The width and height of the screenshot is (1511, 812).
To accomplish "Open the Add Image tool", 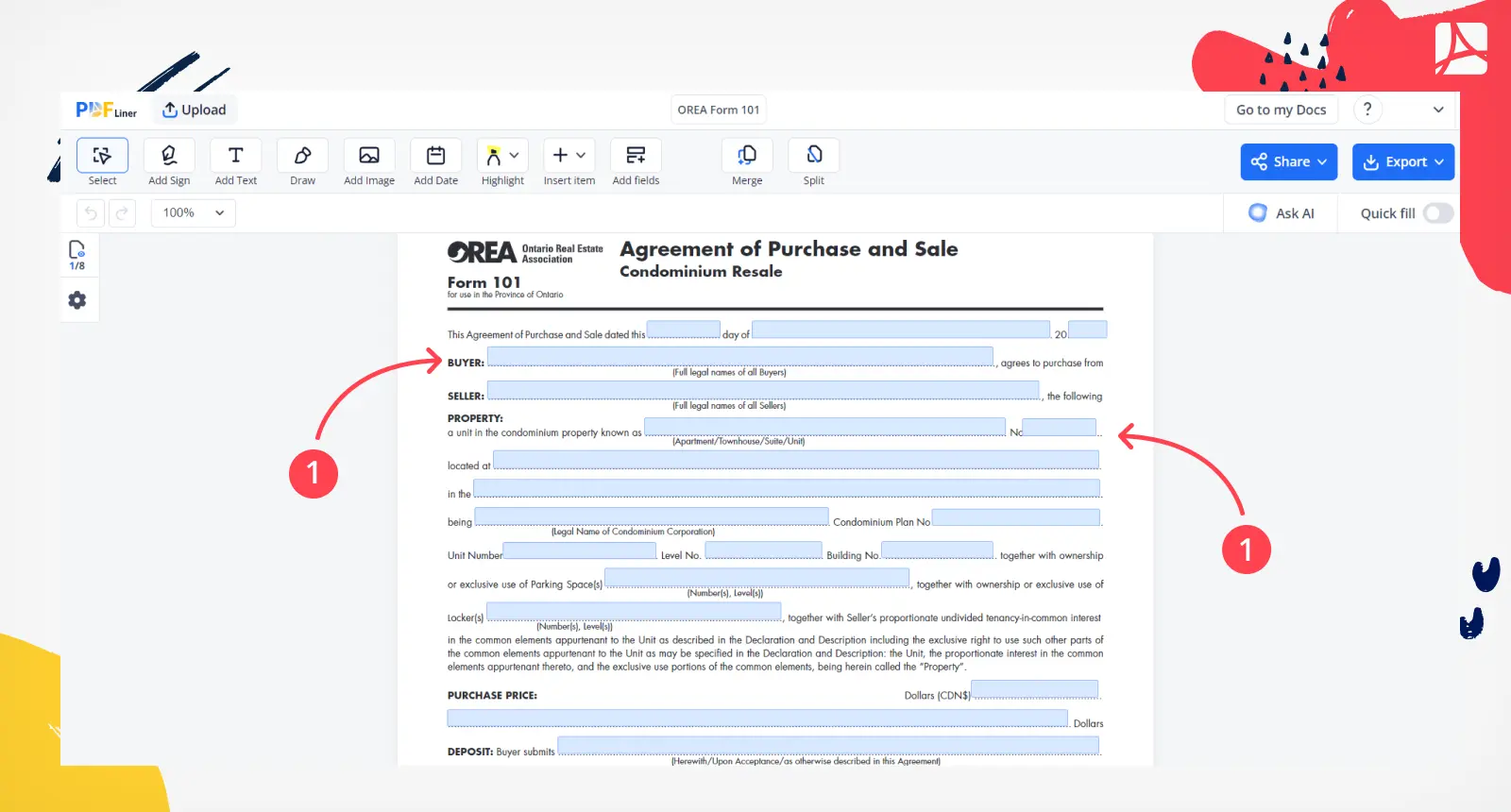I will click(x=369, y=155).
